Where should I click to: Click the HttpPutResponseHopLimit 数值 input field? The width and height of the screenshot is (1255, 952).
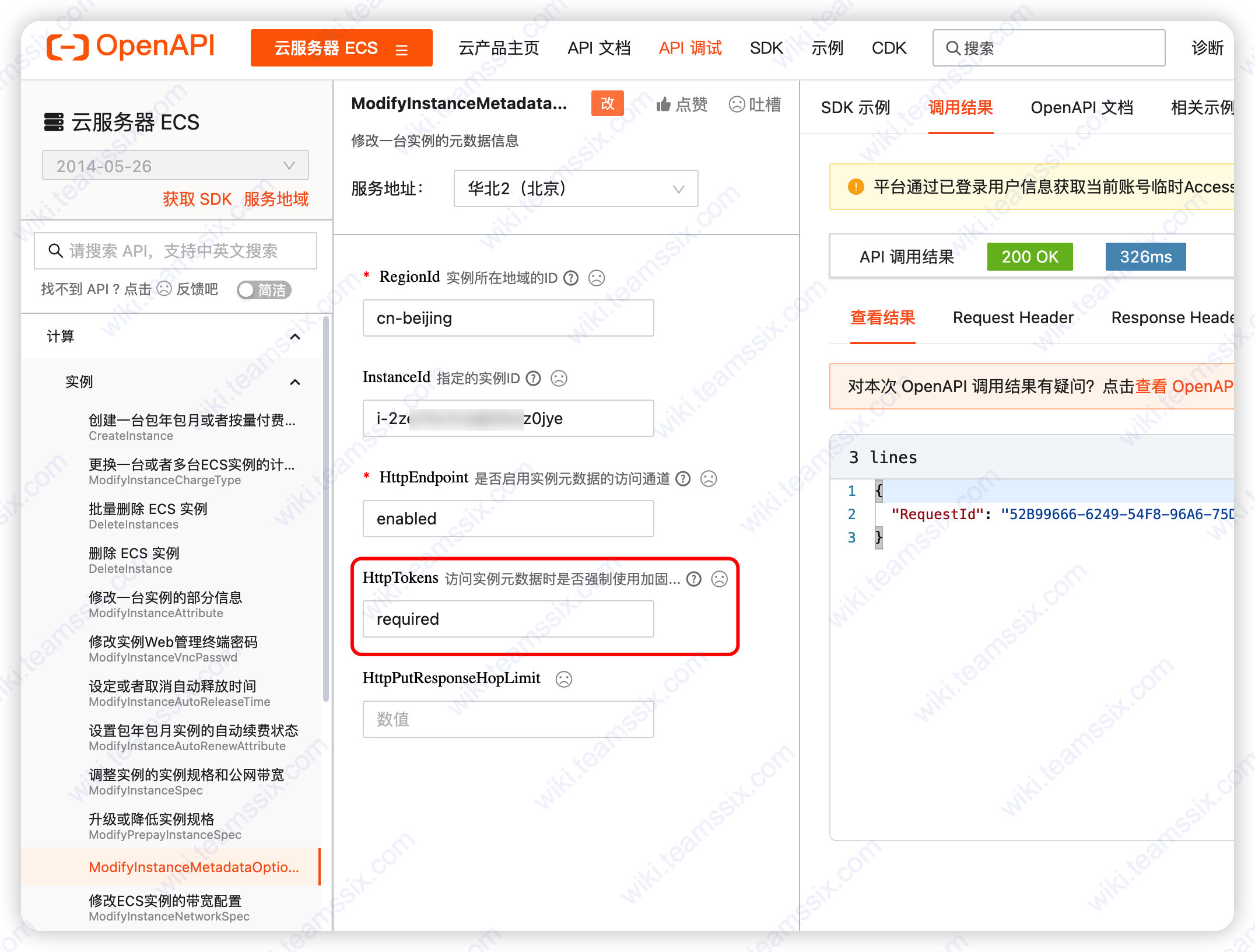point(507,719)
